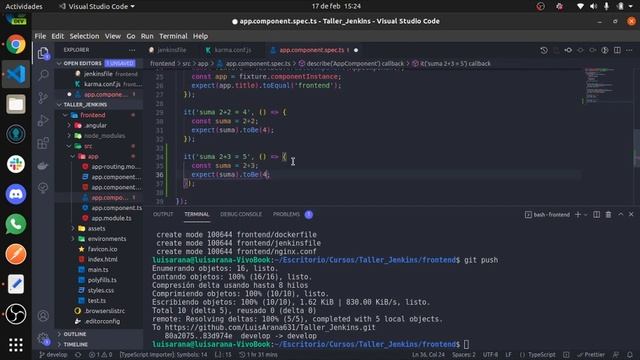This screenshot has width=640, height=360.
Task: Open the Docker view in activity bar
Action: point(43,165)
